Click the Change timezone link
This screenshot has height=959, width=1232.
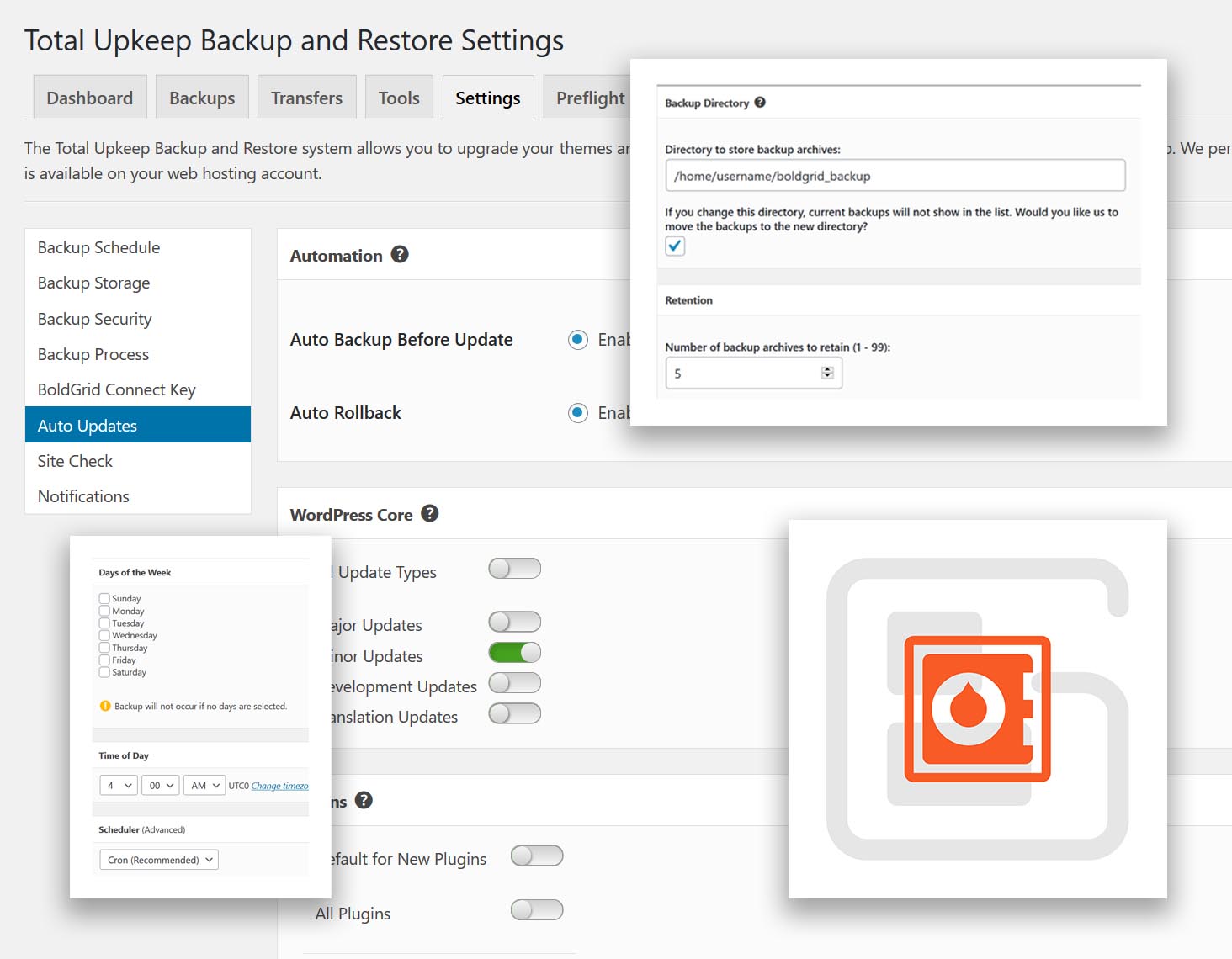(279, 786)
